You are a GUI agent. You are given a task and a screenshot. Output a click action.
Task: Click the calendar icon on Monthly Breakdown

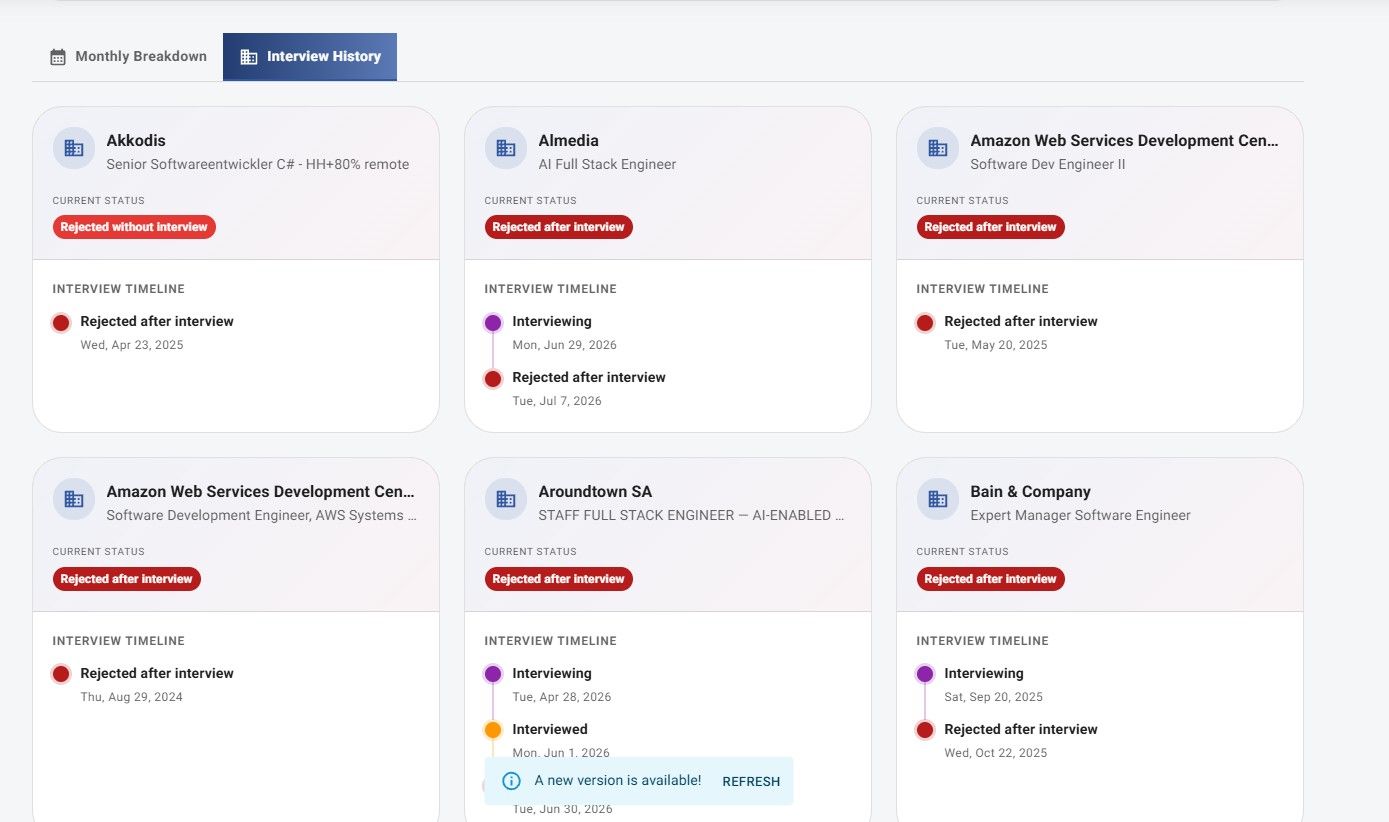pos(58,57)
